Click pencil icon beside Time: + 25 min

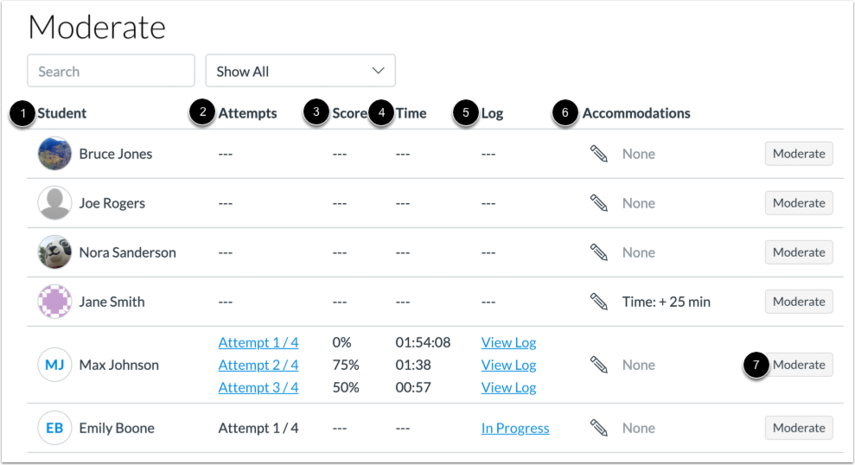(599, 301)
